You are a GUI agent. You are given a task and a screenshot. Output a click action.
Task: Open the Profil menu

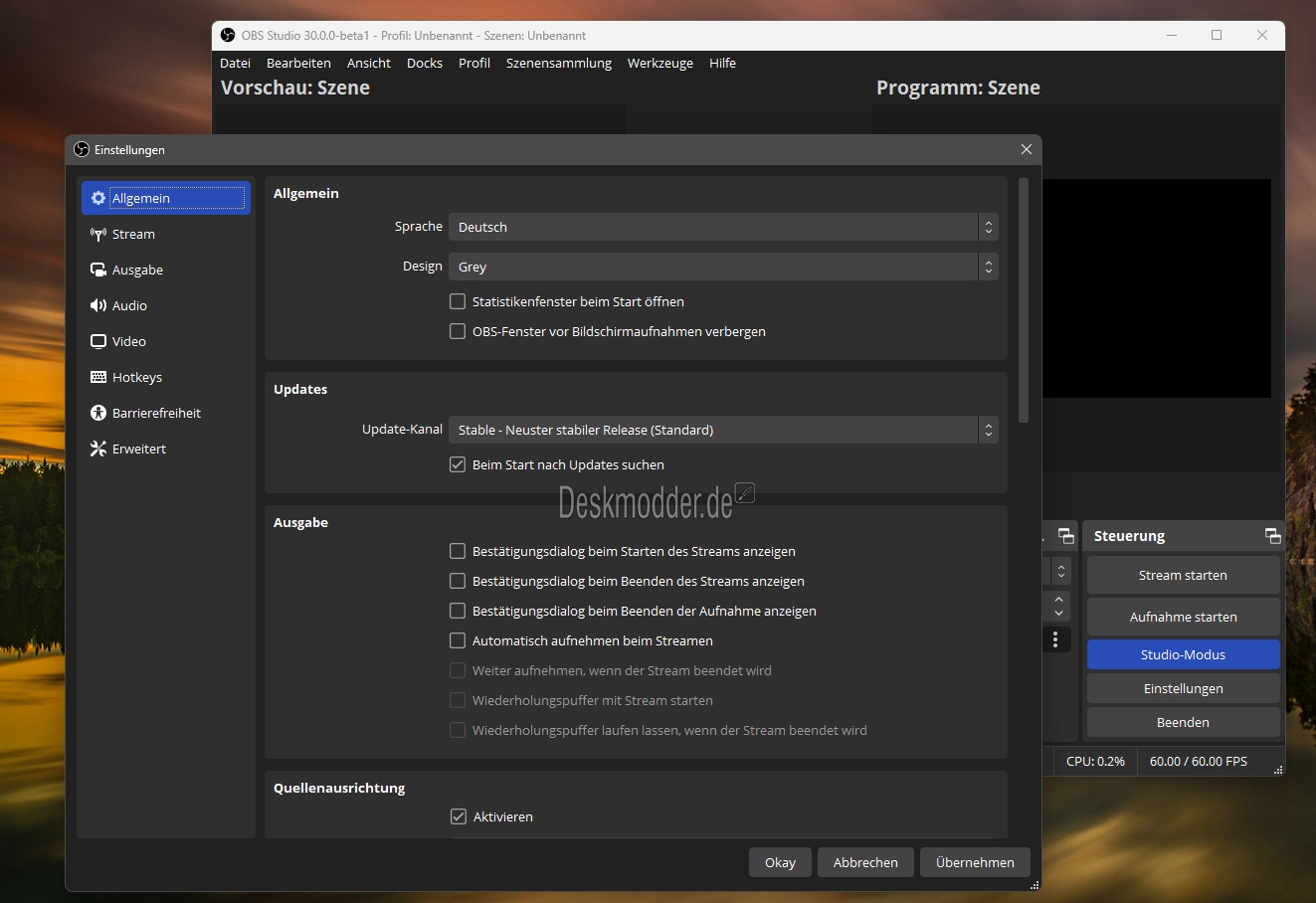pos(474,63)
